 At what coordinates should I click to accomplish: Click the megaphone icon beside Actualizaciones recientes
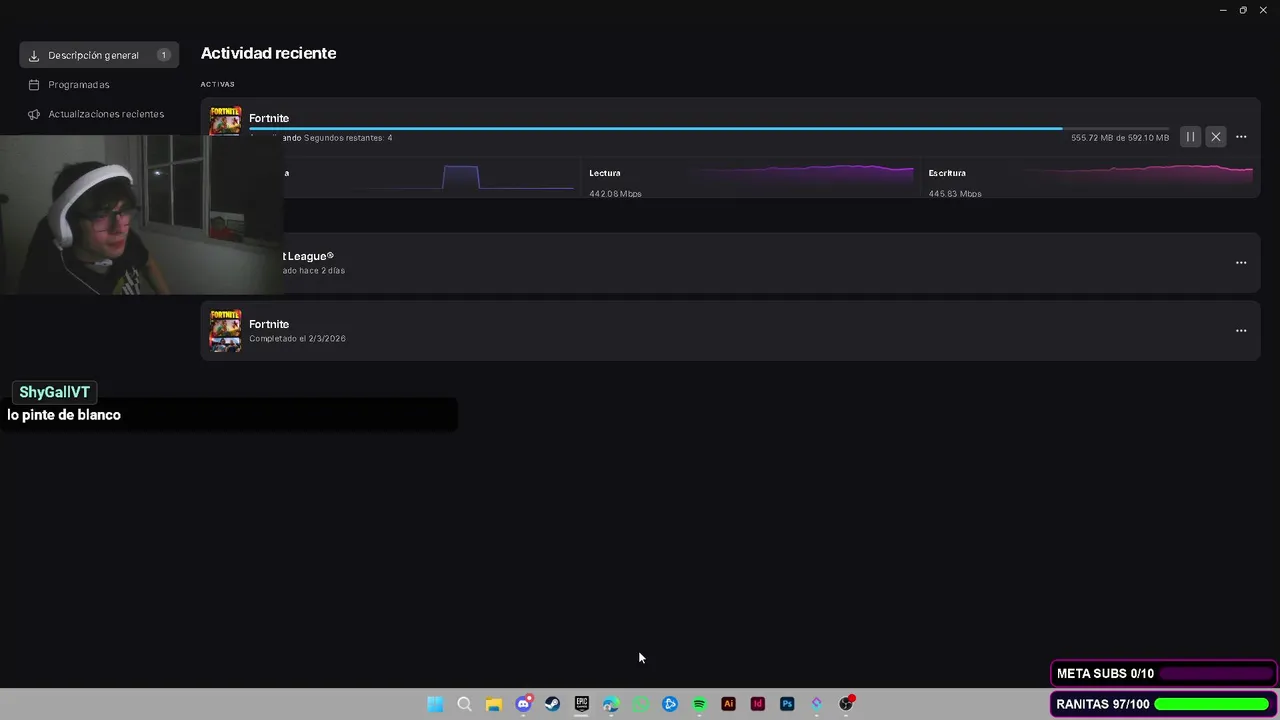tap(34, 114)
